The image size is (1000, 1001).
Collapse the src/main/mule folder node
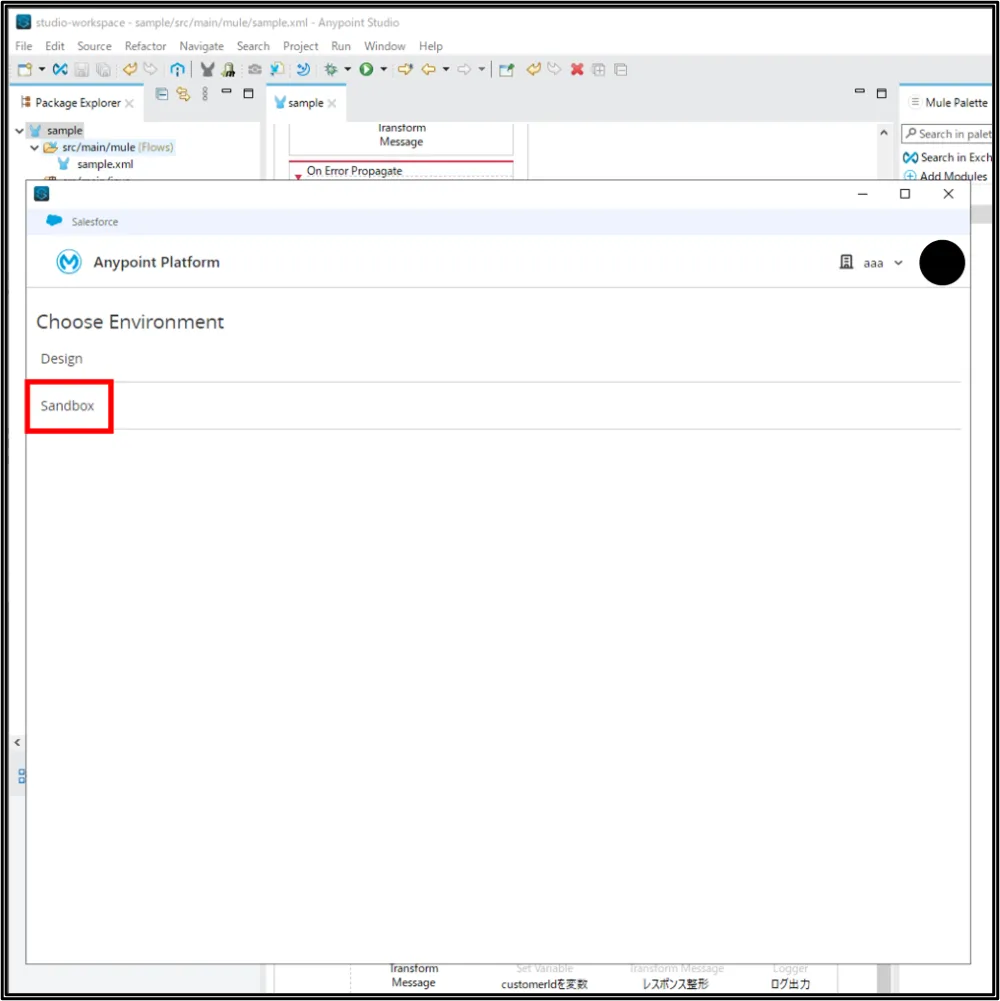click(34, 147)
